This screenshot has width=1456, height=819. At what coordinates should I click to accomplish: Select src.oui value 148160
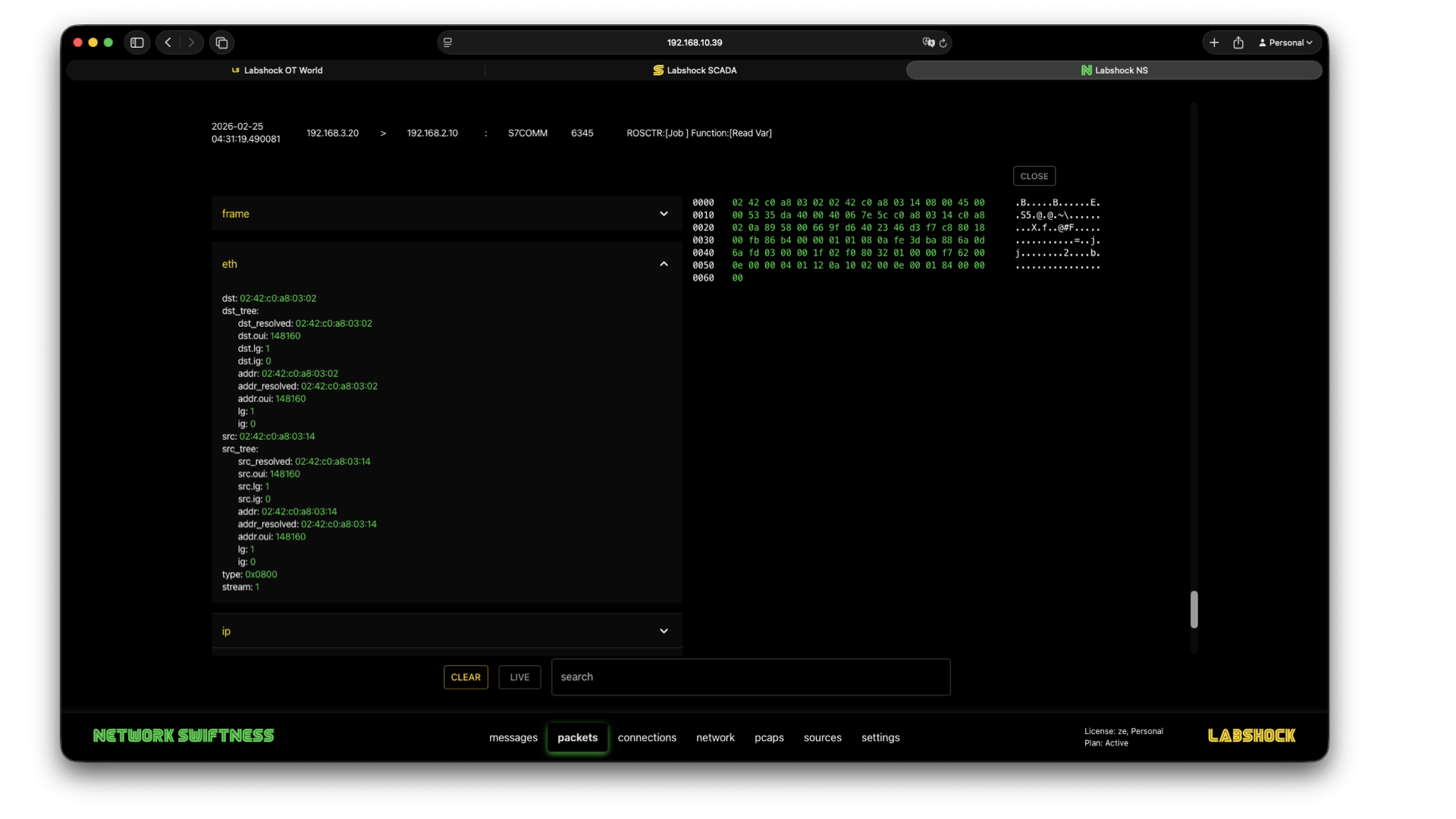(285, 474)
